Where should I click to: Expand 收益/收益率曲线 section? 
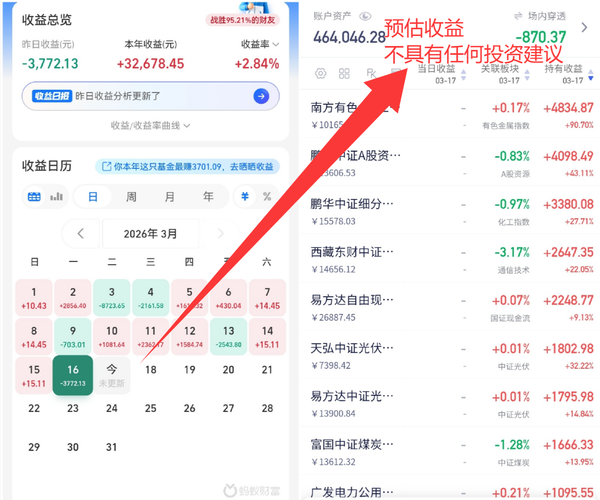pos(150,125)
